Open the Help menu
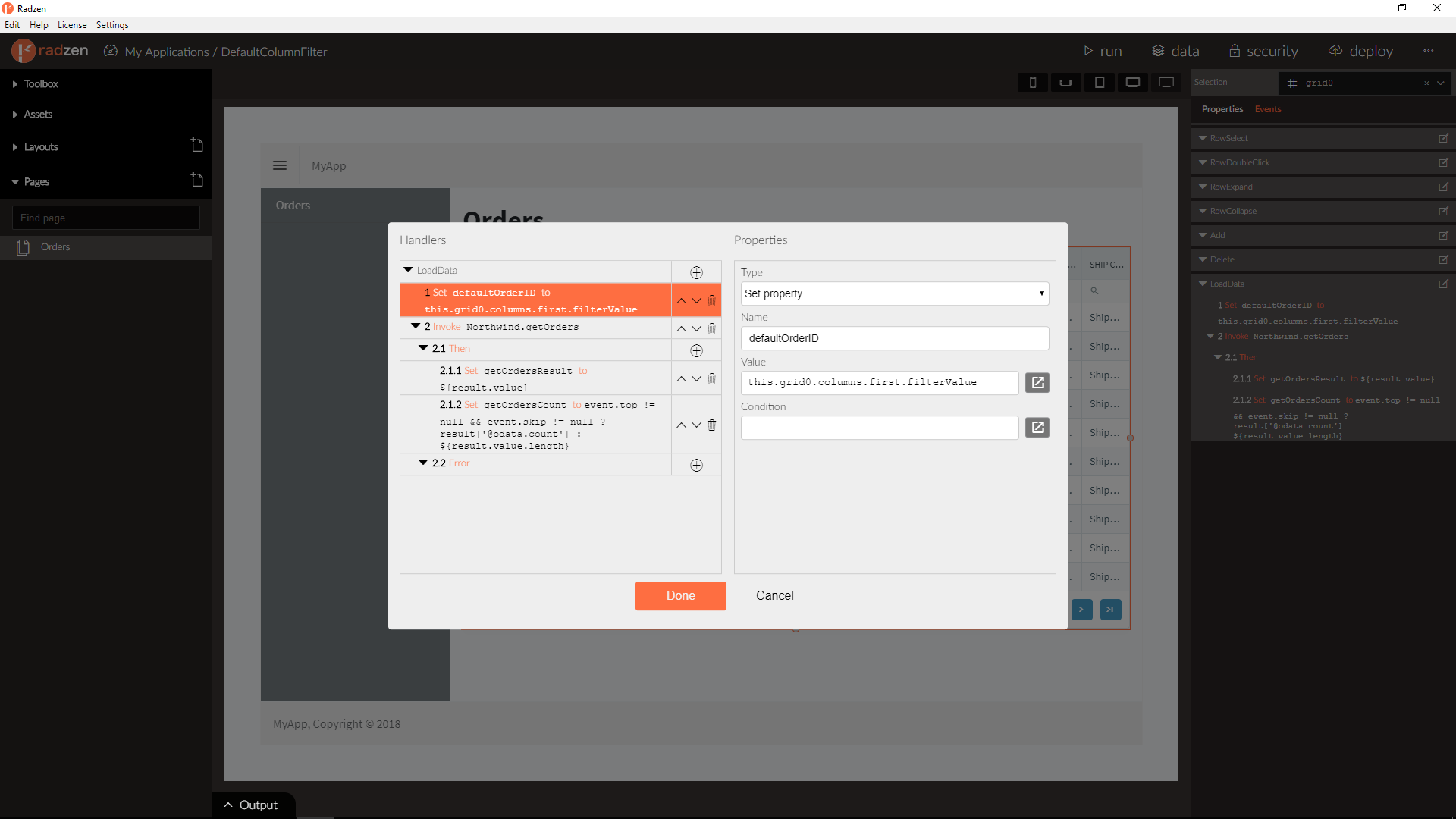 (39, 25)
